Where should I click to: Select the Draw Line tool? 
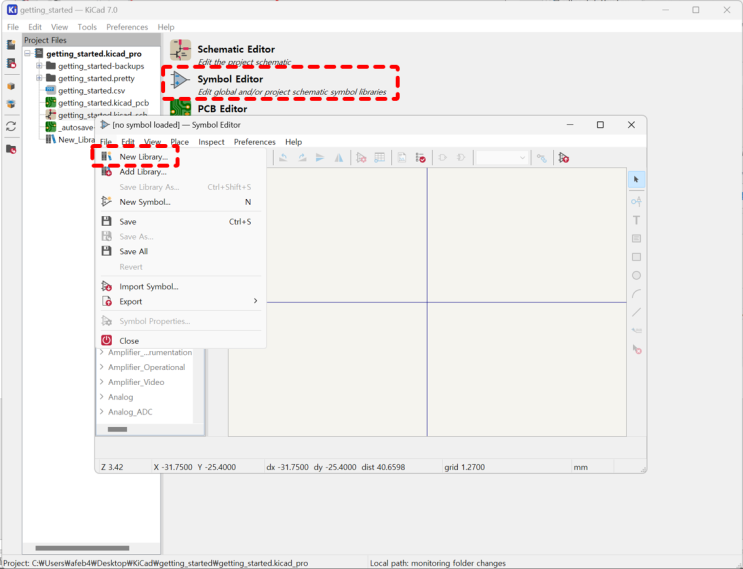click(x=636, y=312)
